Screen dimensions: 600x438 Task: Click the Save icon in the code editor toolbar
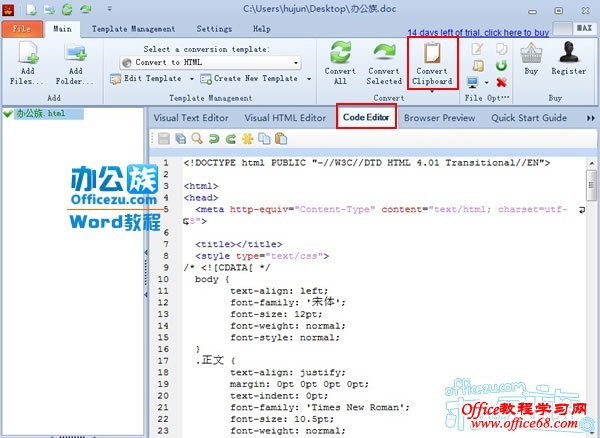pos(164,138)
